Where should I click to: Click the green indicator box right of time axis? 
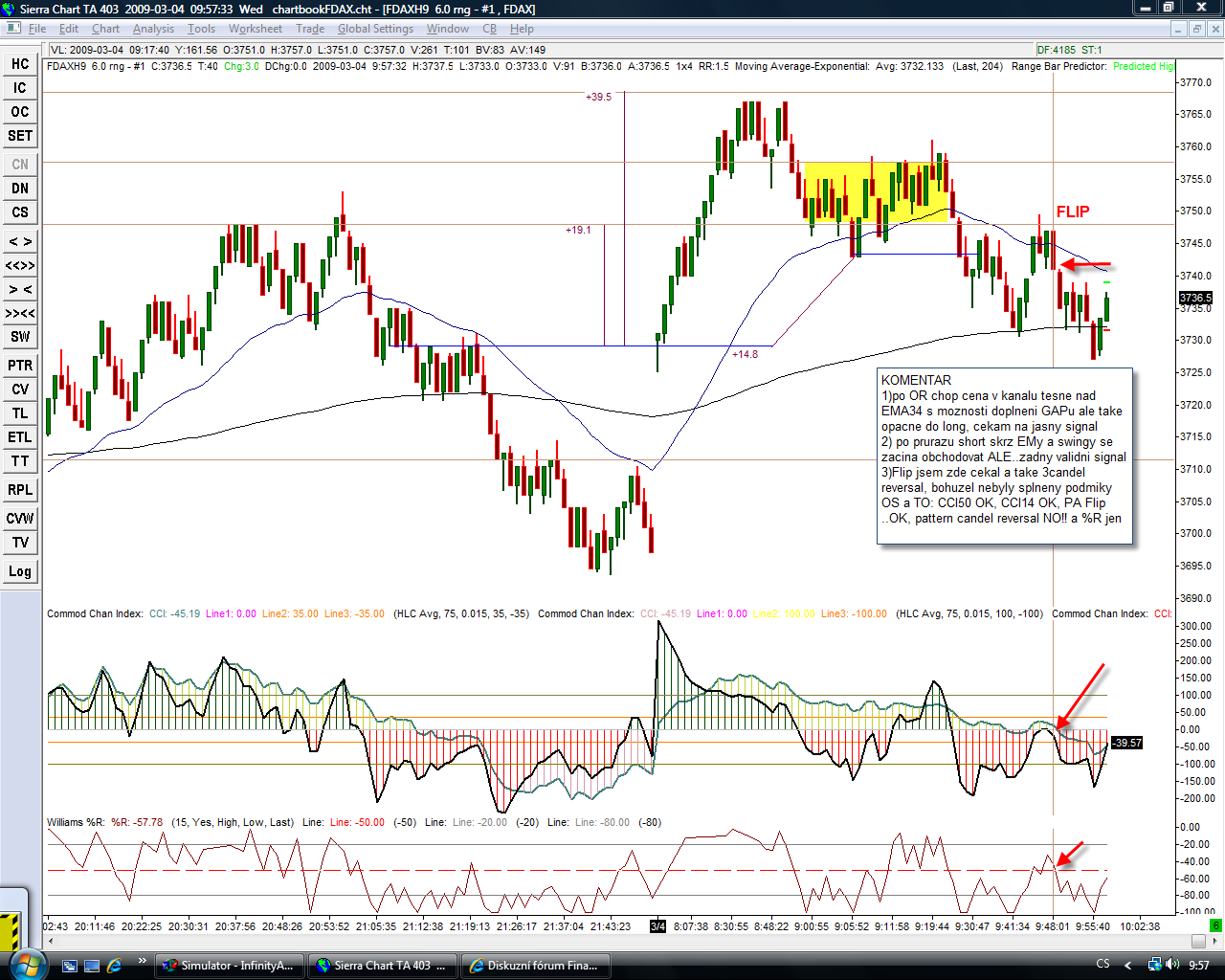click(1215, 925)
